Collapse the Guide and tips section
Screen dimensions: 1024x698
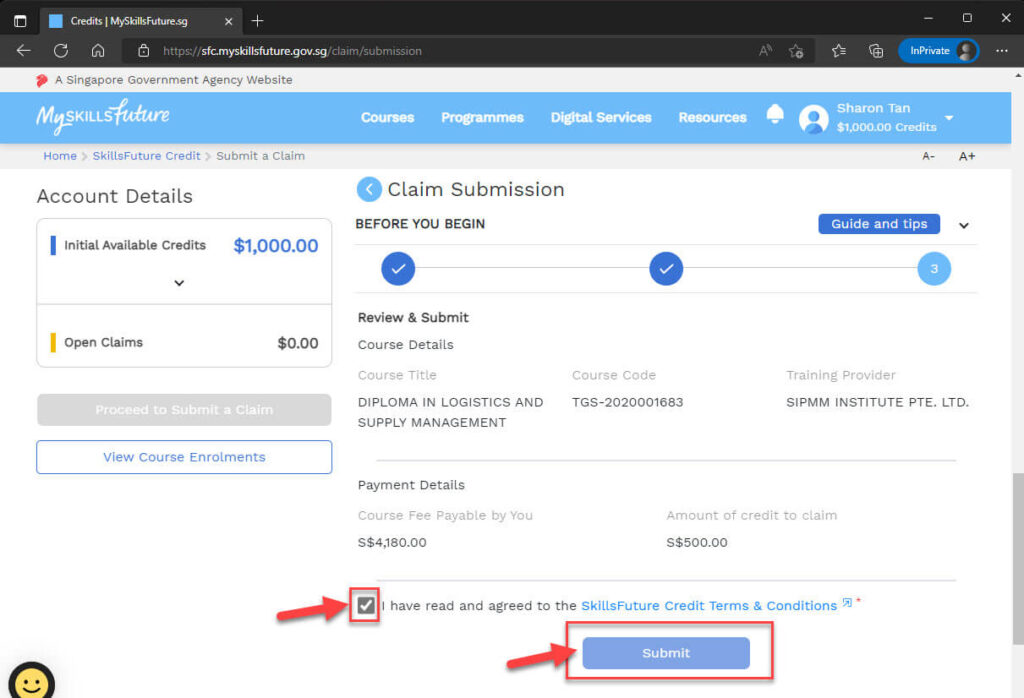tap(963, 225)
